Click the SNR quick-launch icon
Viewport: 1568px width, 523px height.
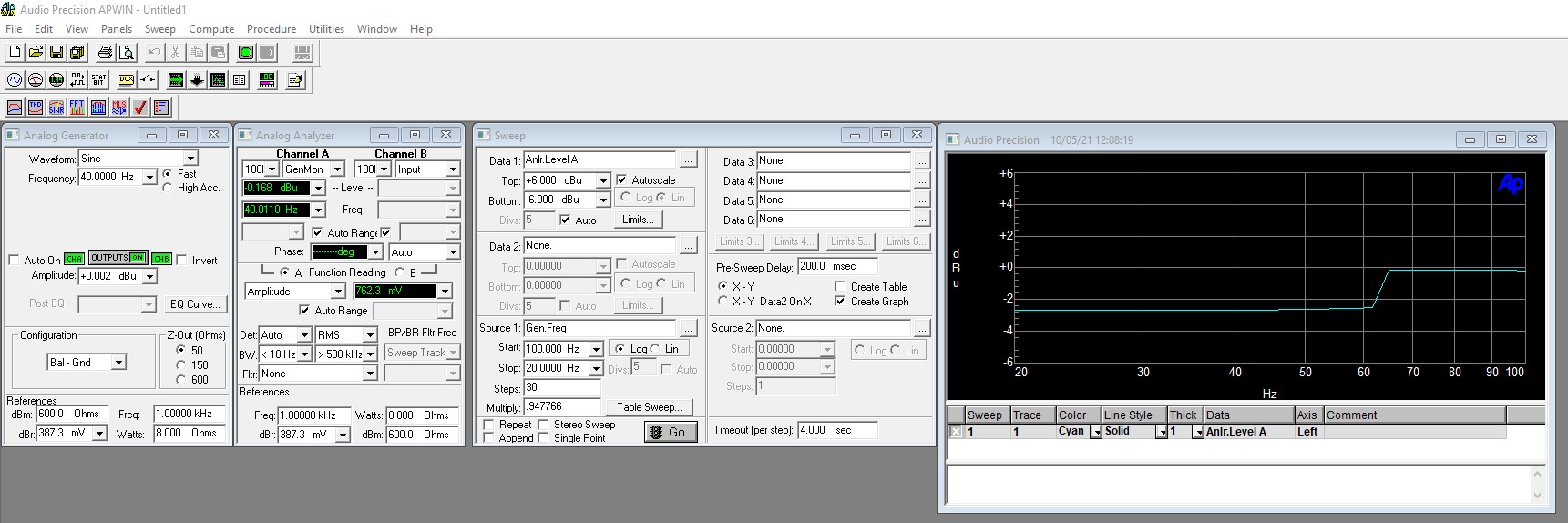tap(56, 108)
